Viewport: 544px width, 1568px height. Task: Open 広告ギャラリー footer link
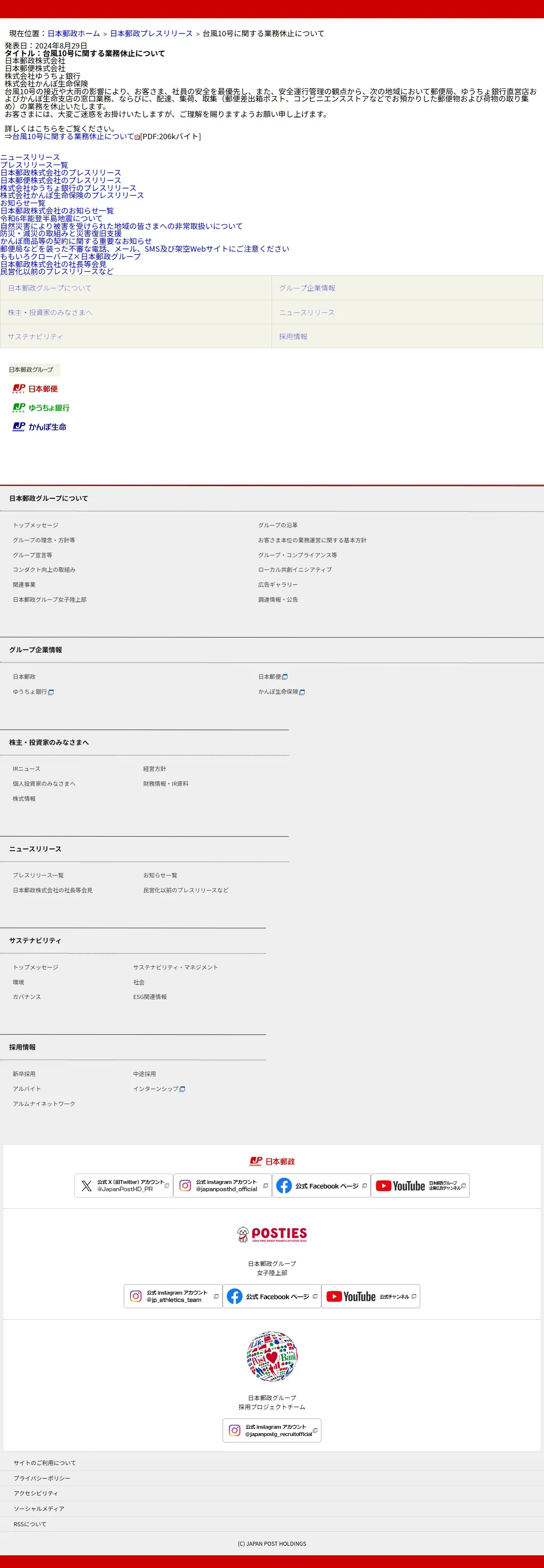click(278, 584)
